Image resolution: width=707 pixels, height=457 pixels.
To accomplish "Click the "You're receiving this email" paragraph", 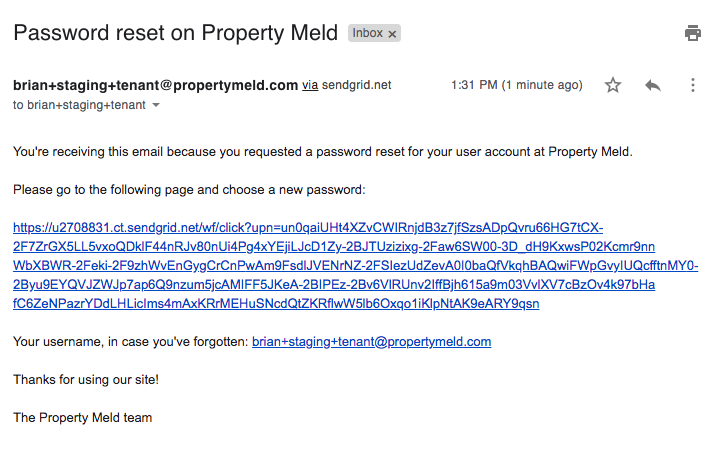I will click(x=323, y=152).
